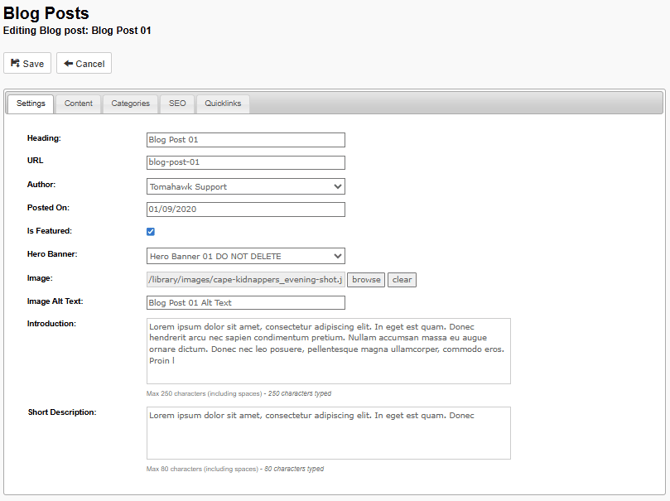Expand the Author dropdown

245,186
